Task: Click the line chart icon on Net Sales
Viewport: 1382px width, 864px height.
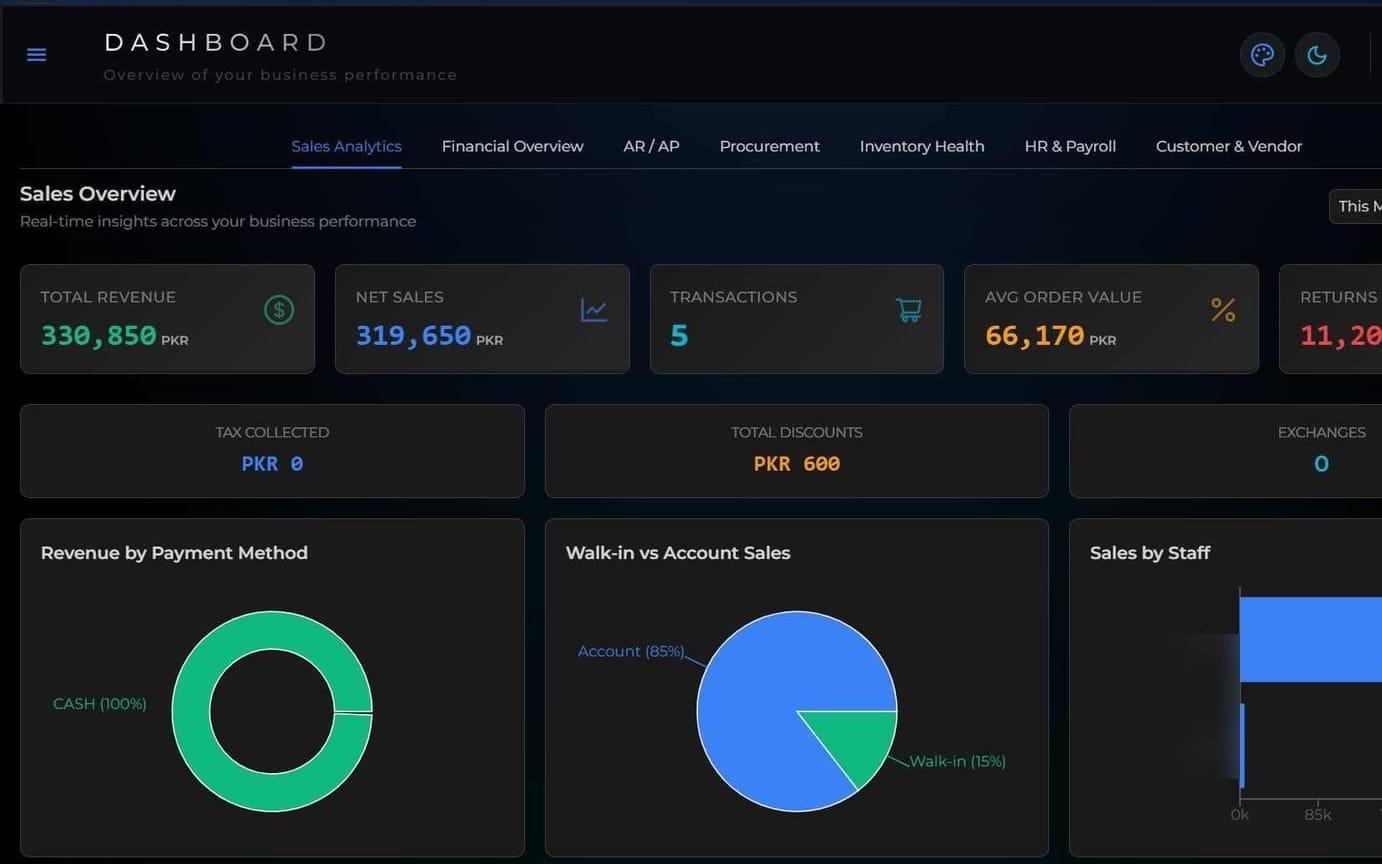Action: tap(594, 310)
